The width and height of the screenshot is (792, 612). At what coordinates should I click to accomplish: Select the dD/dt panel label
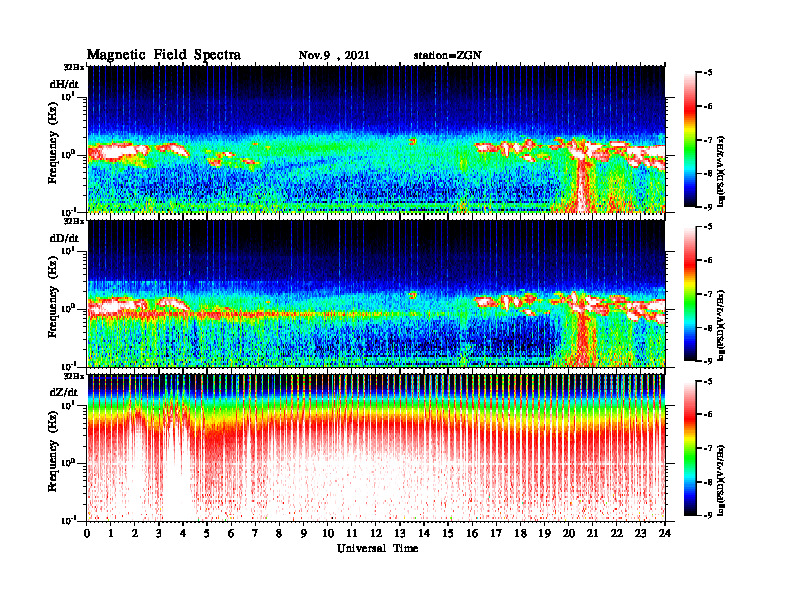coord(64,238)
